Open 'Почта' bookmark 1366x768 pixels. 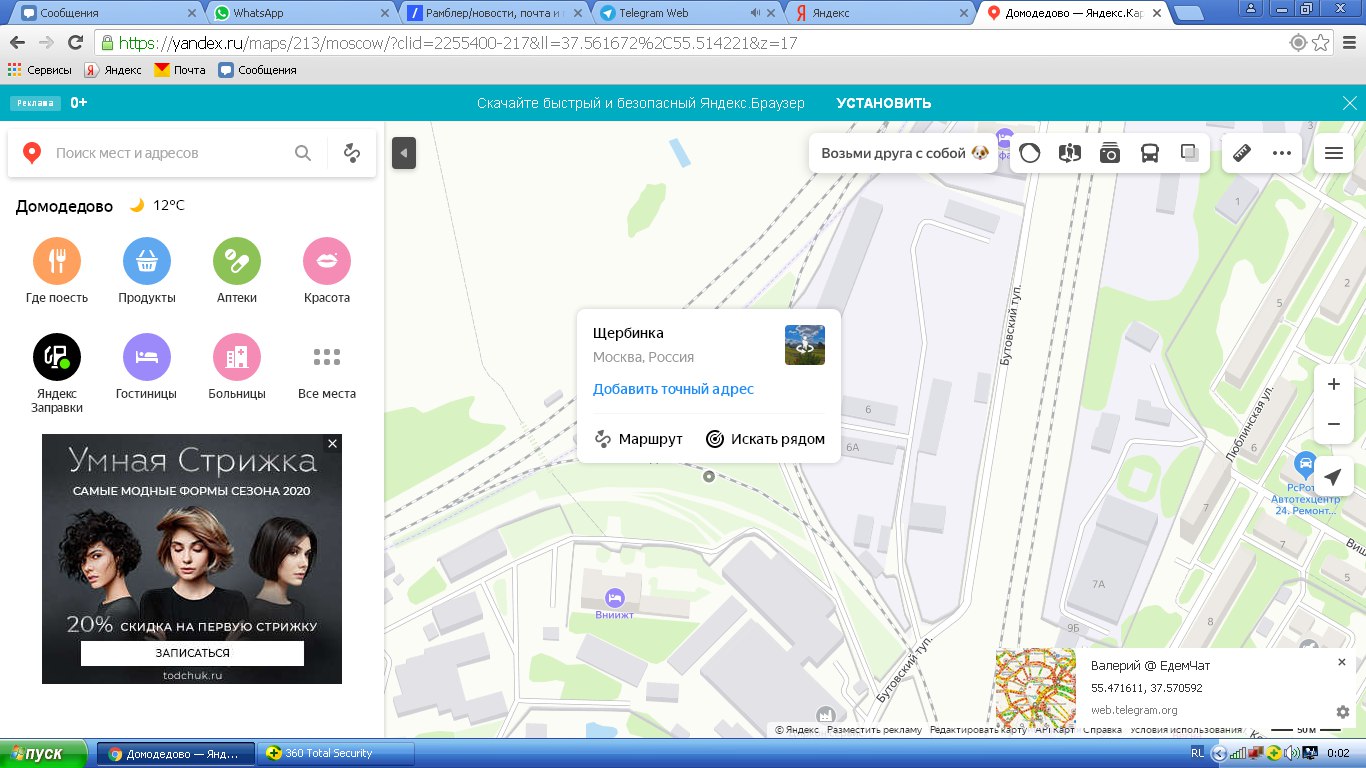180,70
